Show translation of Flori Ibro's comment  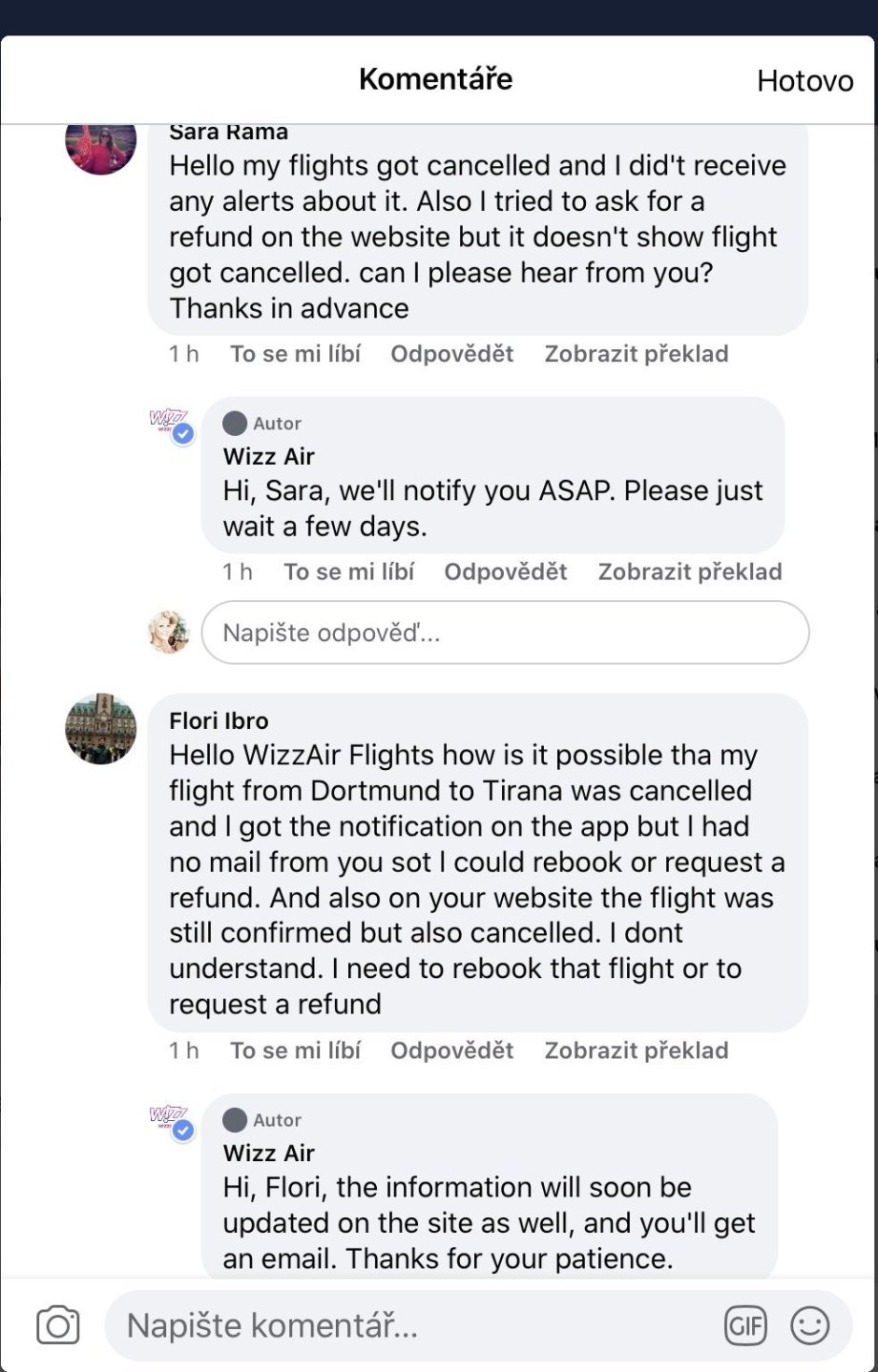636,1050
